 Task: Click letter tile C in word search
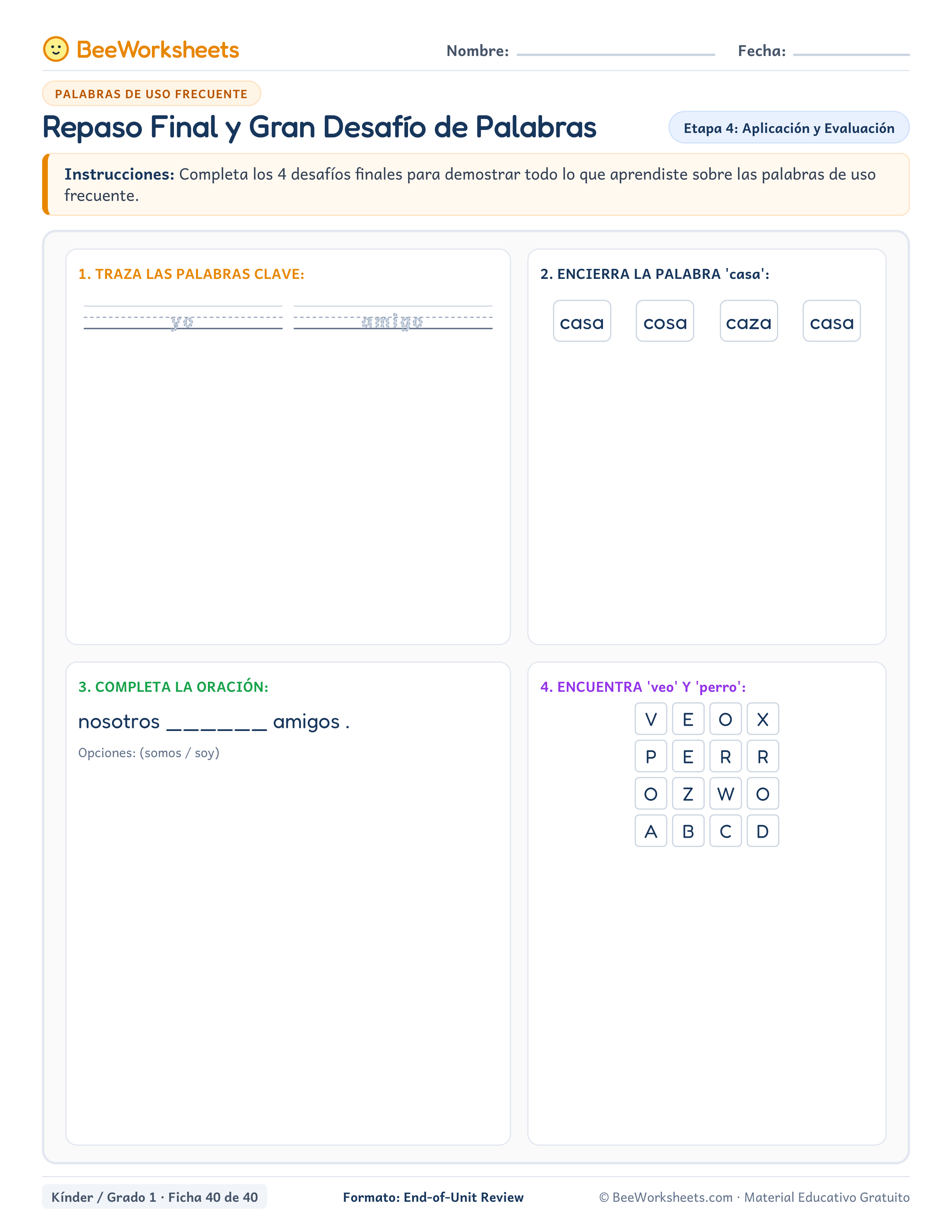click(725, 830)
